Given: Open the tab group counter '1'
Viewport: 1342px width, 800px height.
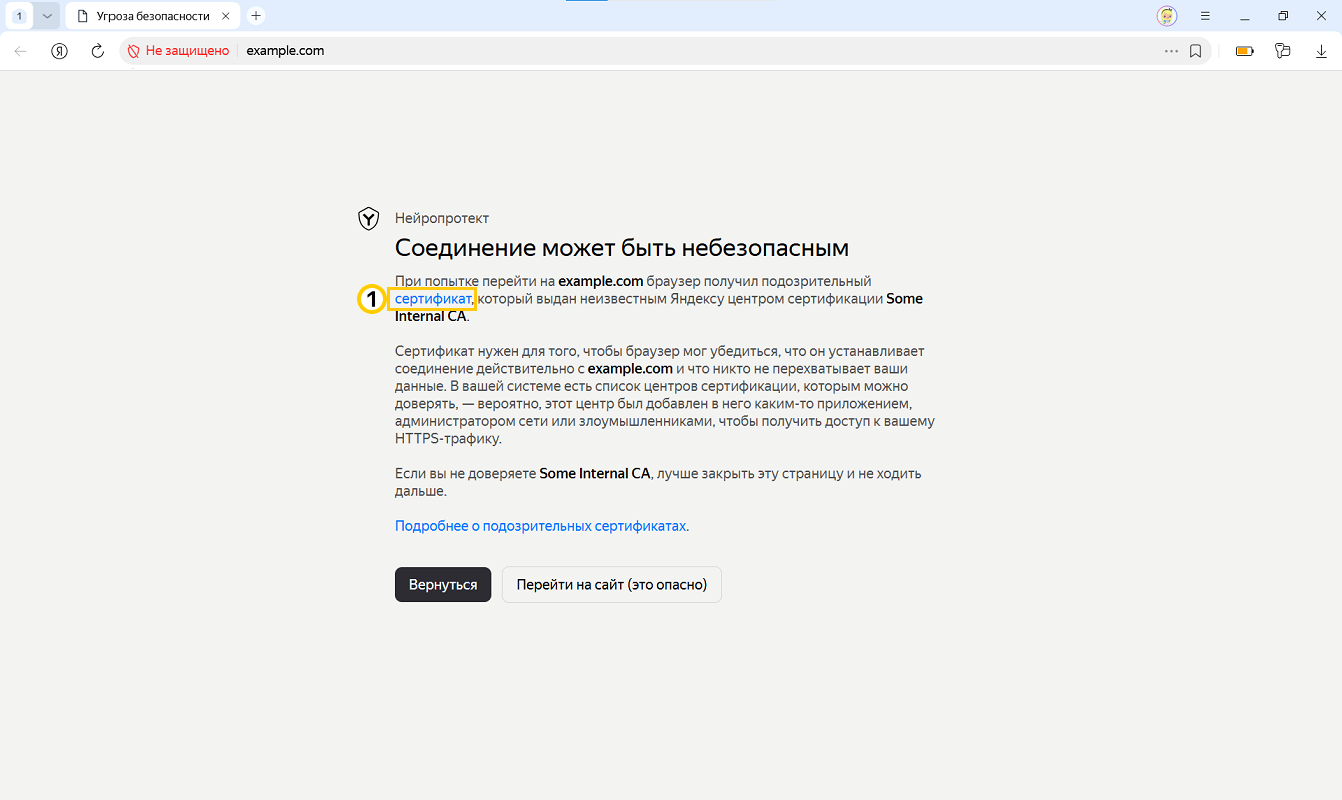Looking at the screenshot, I should pos(19,16).
